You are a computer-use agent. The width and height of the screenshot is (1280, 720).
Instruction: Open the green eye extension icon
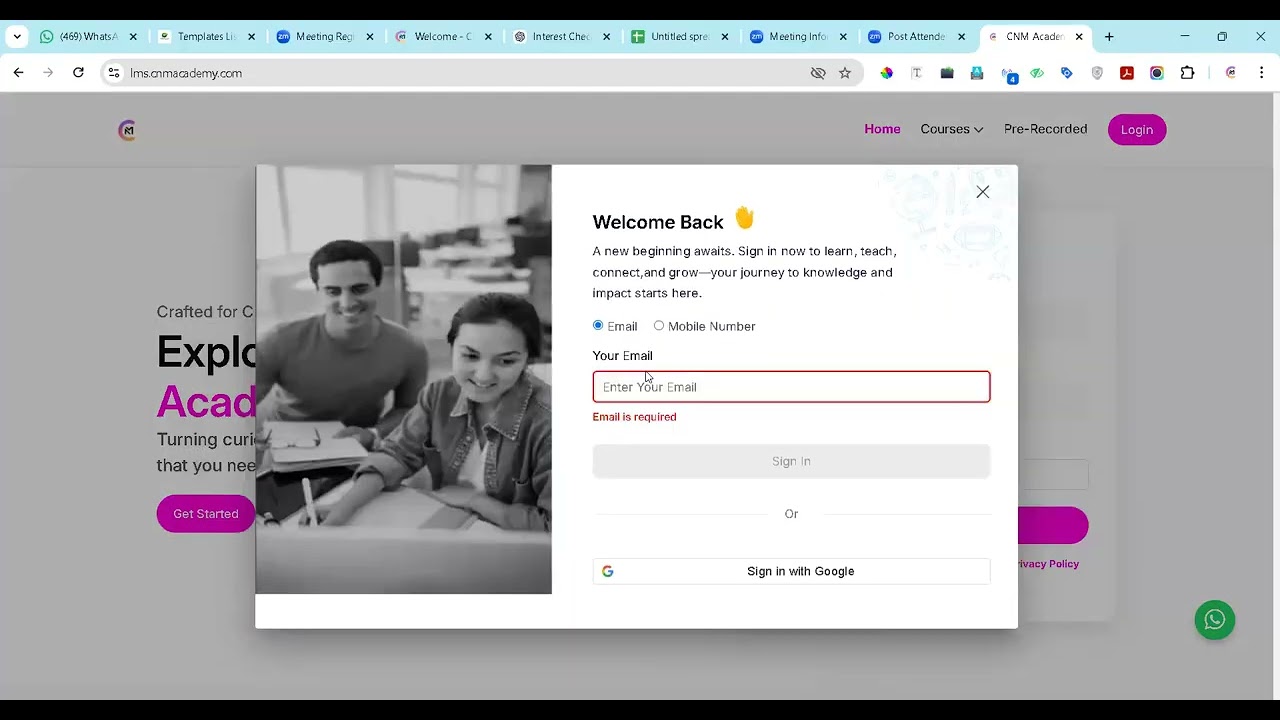tap(1037, 73)
